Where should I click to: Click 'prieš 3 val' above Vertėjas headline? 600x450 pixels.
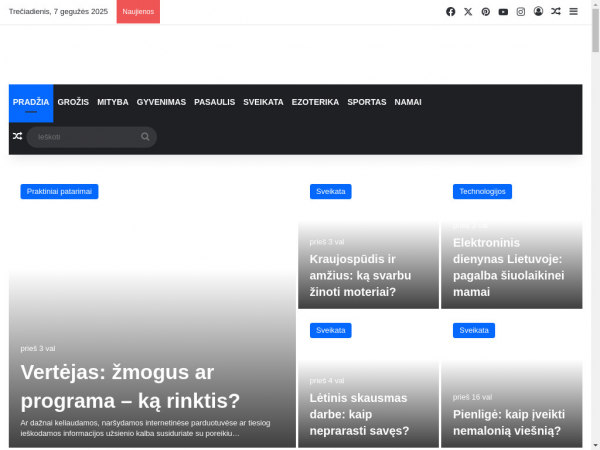[38, 349]
